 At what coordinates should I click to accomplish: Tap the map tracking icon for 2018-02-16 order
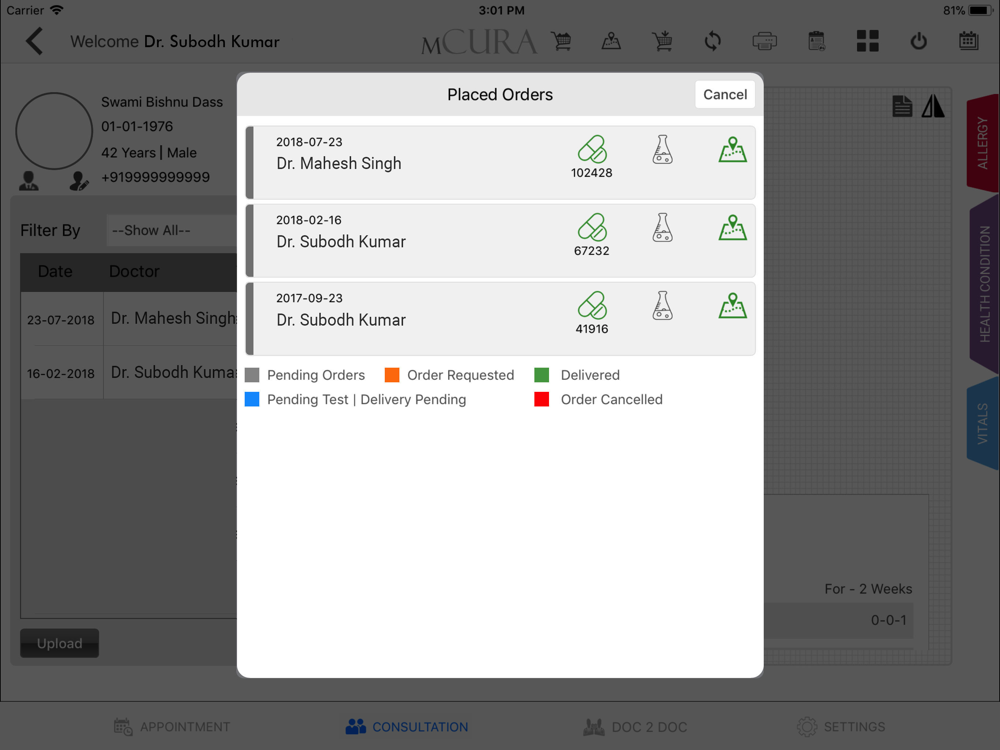pos(733,228)
